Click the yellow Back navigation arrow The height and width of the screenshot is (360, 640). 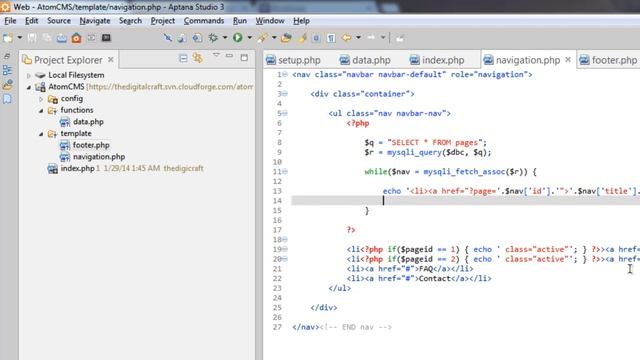pos(347,38)
